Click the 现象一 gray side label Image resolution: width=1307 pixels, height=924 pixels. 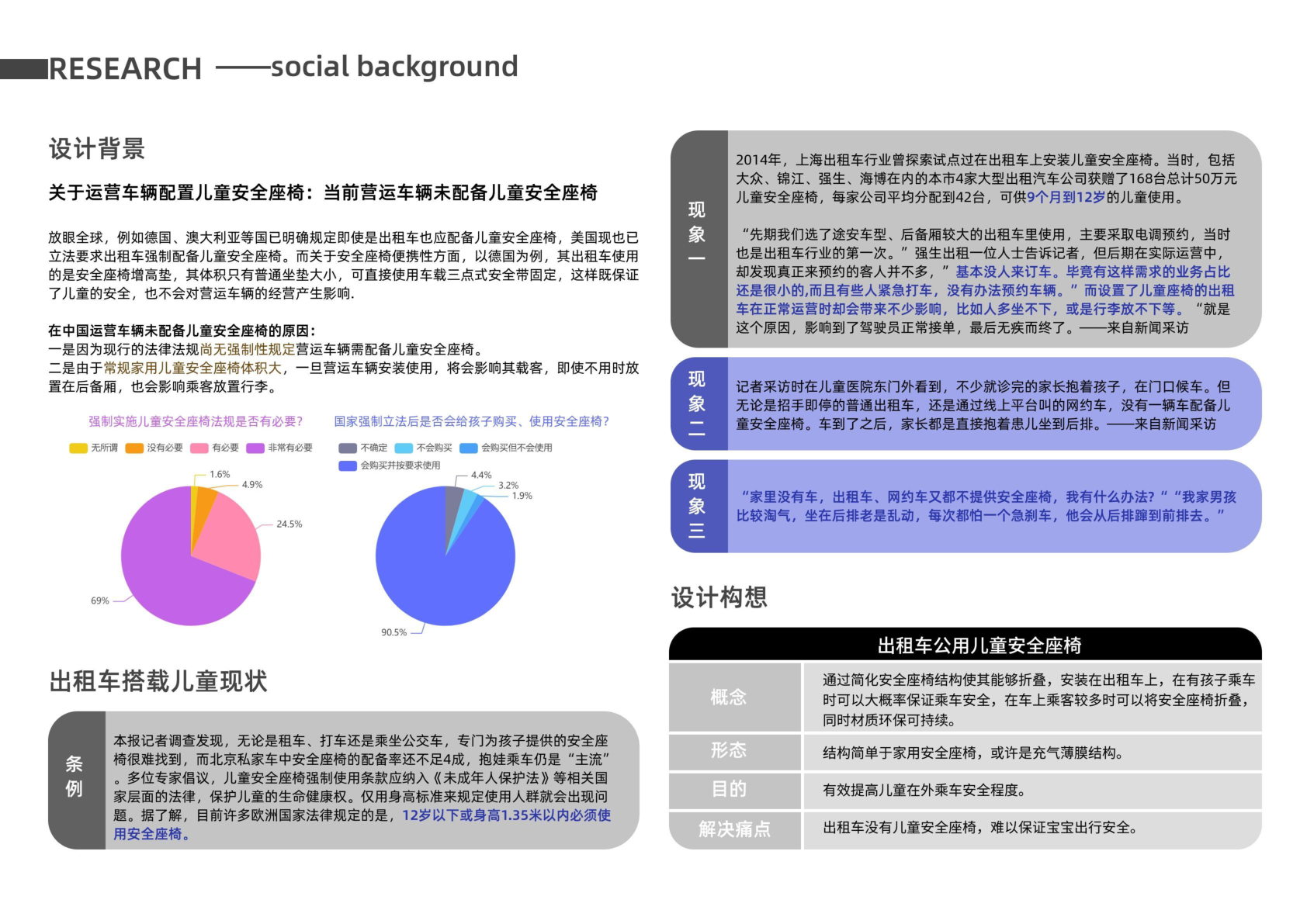[x=699, y=239]
